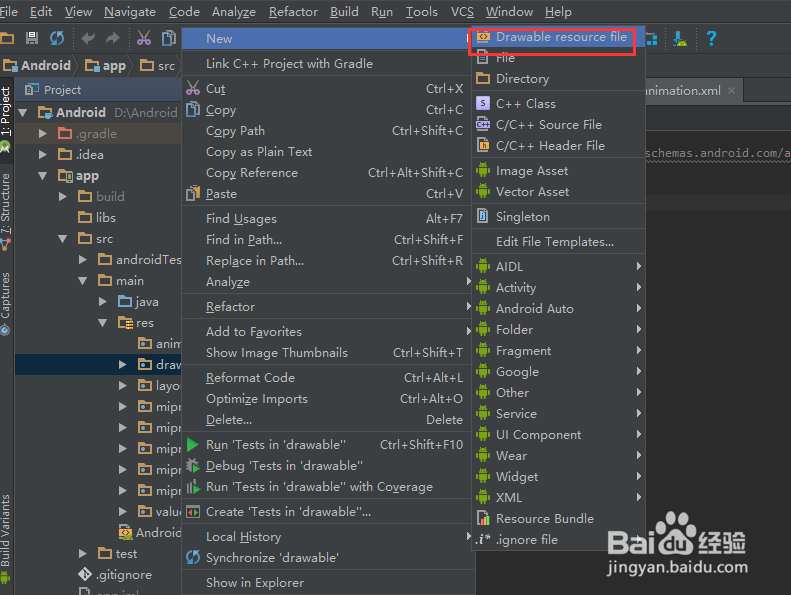Expand the Activity submenu
This screenshot has width=791, height=595.
[558, 288]
